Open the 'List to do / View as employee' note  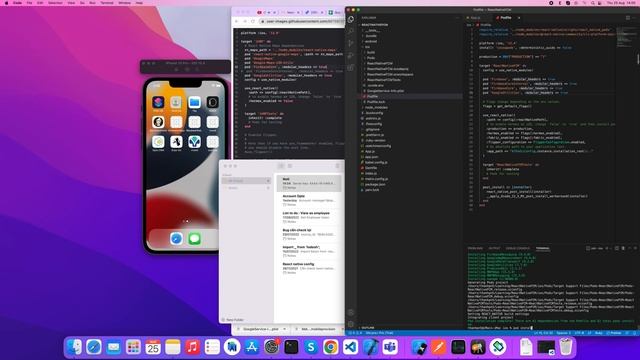click(x=309, y=217)
